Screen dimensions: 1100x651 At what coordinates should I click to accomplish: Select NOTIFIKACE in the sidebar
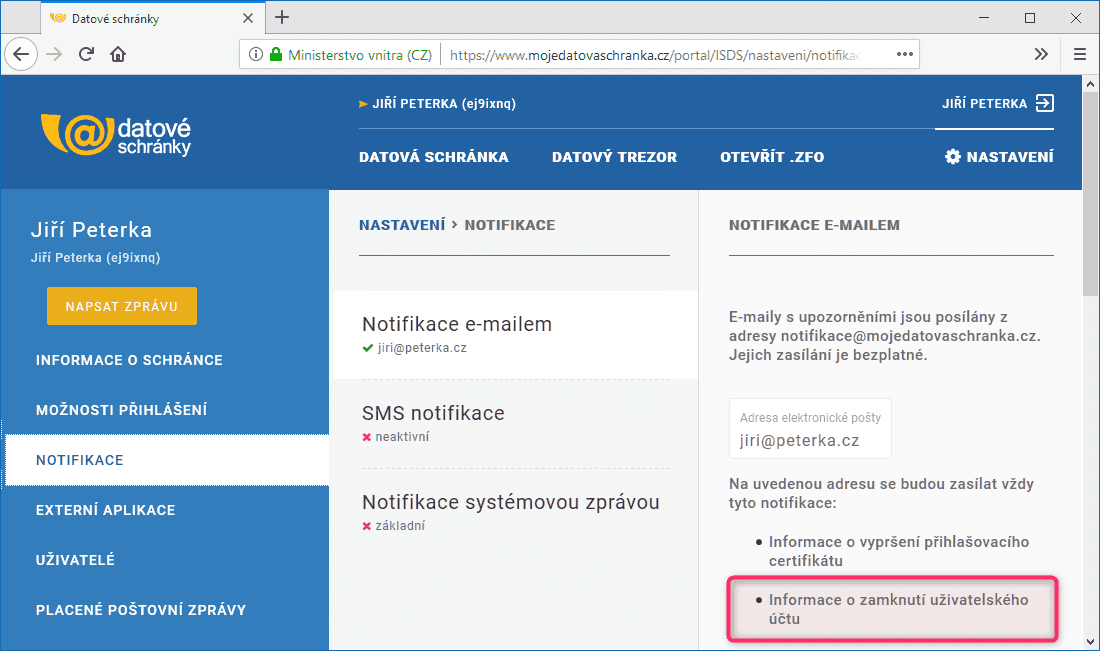pos(167,460)
